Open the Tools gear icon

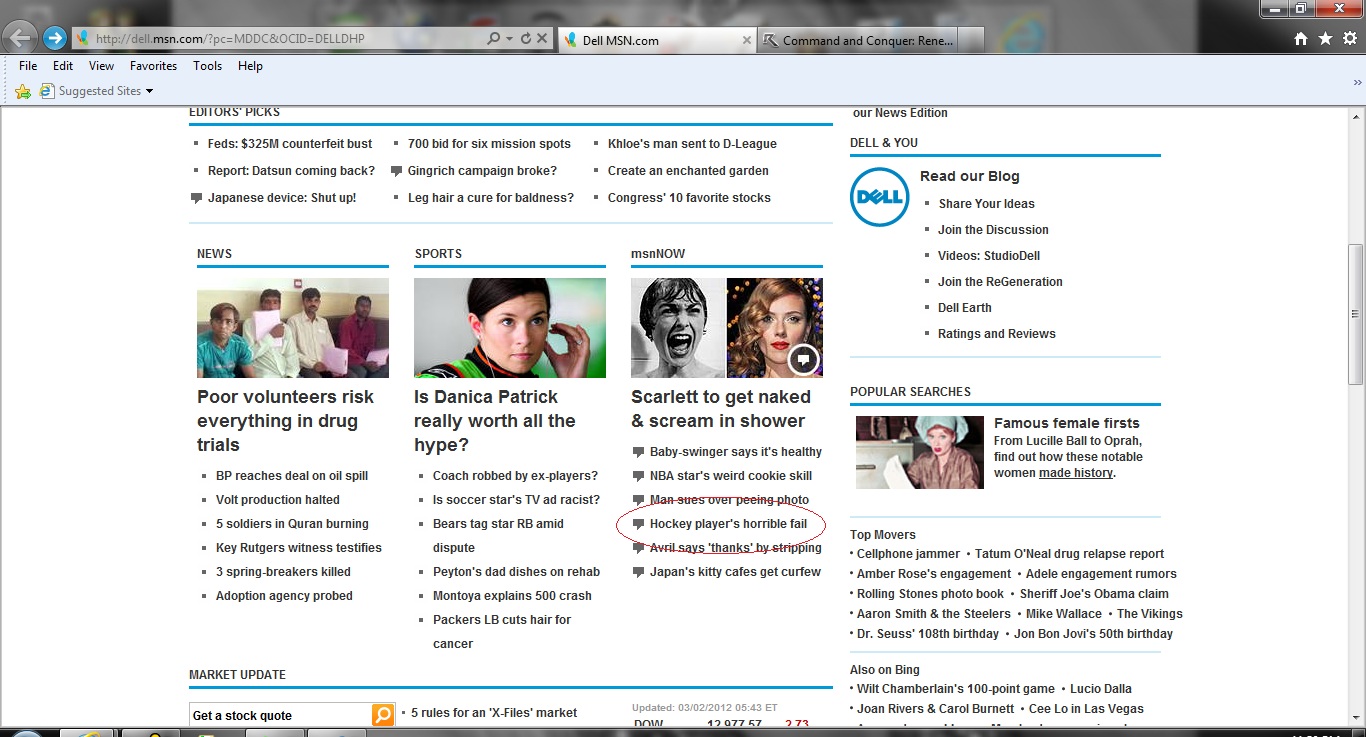1348,39
